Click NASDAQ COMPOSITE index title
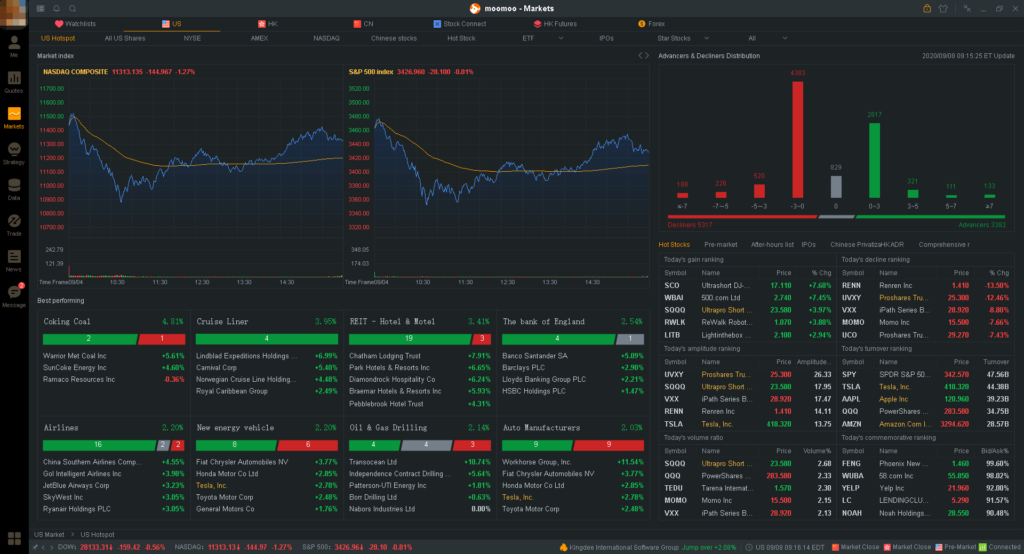Screen dimensions: 1024x554 75,72
